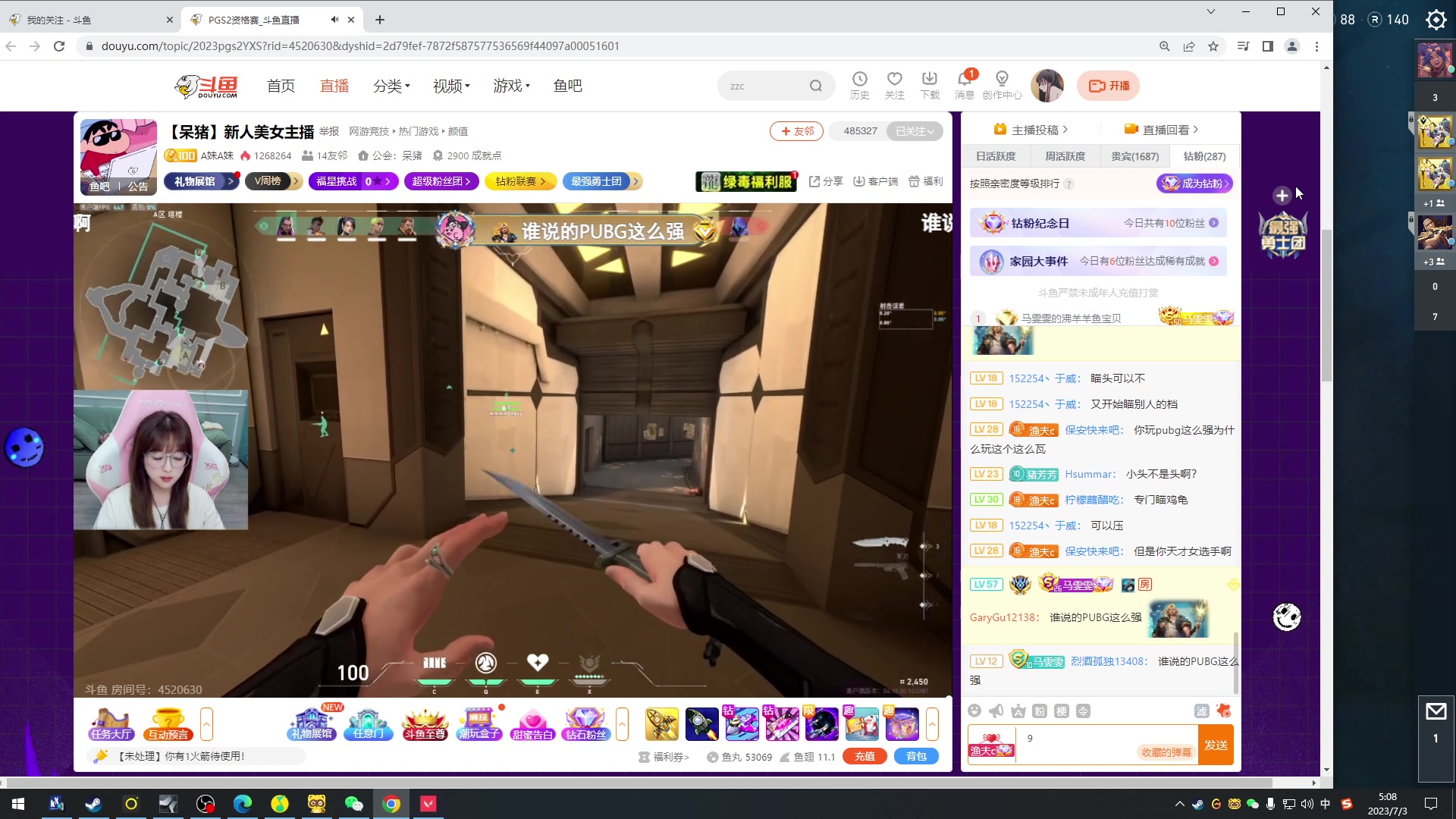The height and width of the screenshot is (819, 1456).
Task: Select the dark green rocket gift
Action: click(701, 724)
